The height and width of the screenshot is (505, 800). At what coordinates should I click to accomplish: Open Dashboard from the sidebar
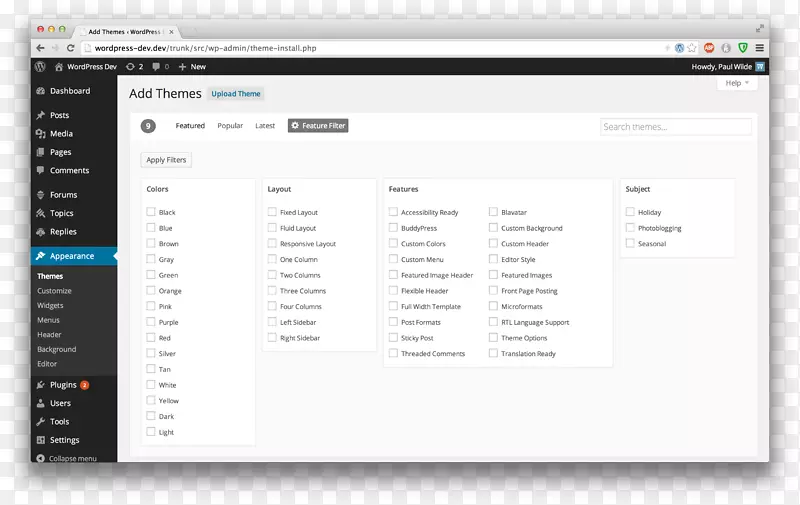point(69,91)
